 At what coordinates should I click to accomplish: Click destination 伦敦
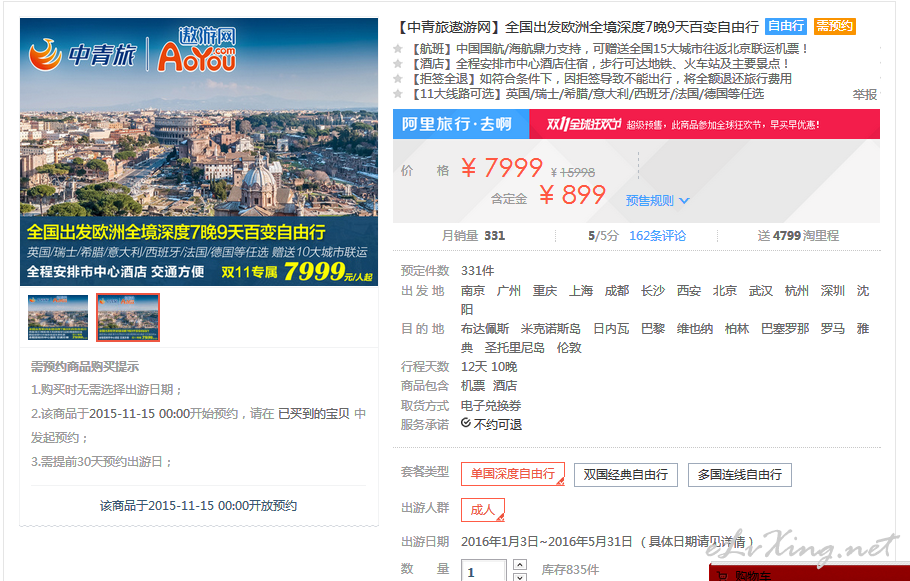(x=569, y=348)
